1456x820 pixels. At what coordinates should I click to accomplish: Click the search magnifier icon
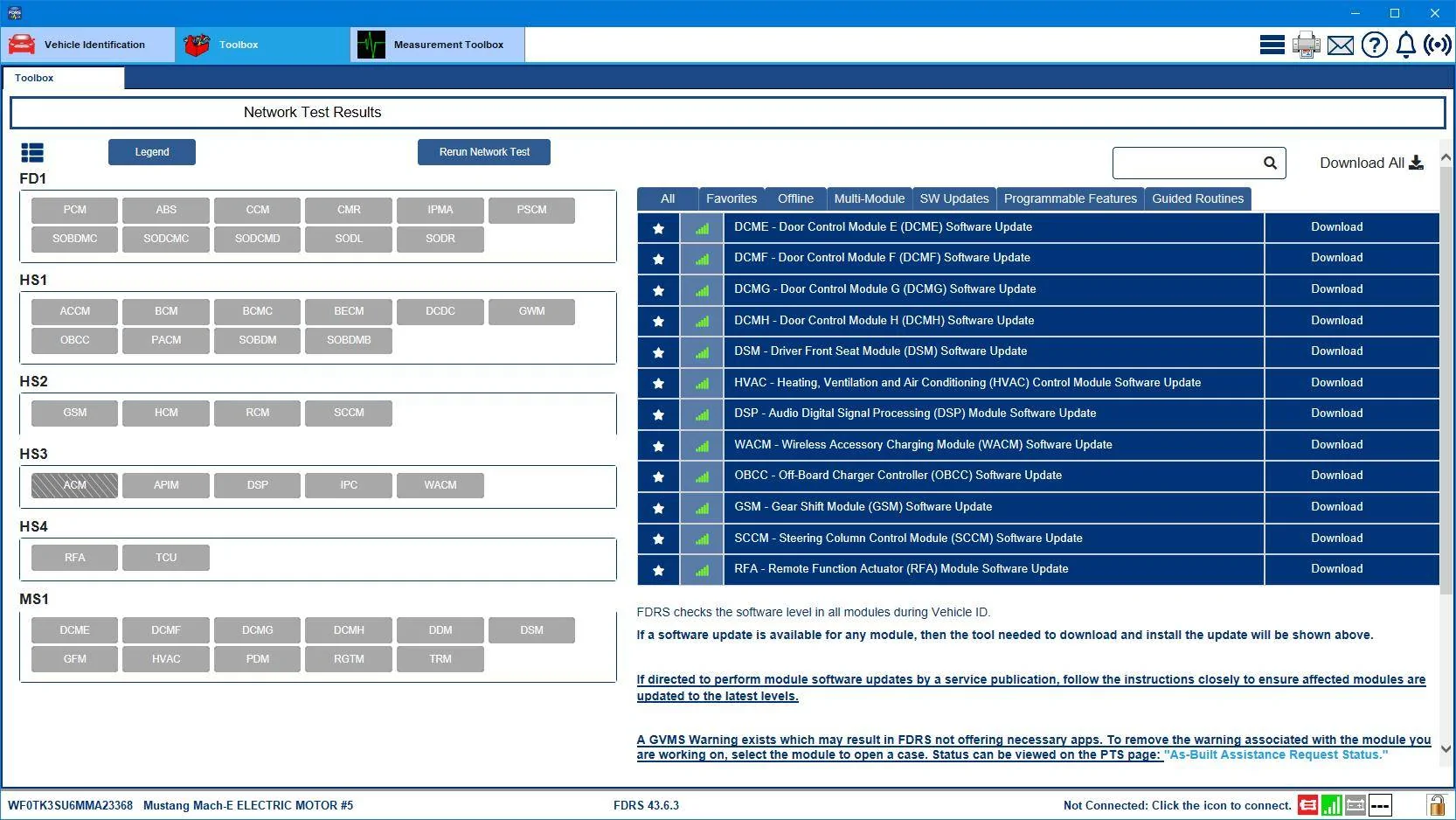click(x=1270, y=163)
